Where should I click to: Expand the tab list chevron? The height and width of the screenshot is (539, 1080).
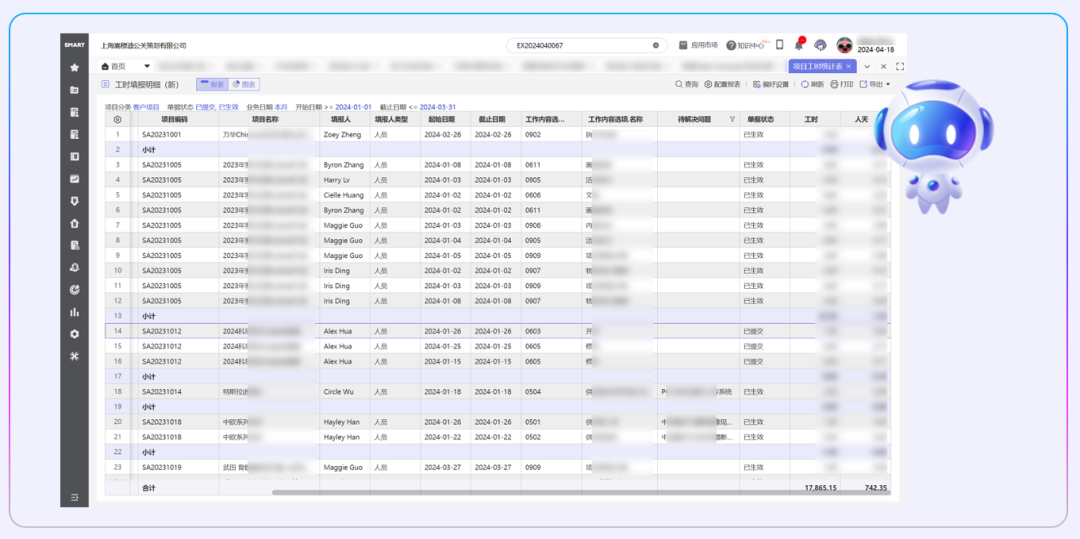point(866,66)
